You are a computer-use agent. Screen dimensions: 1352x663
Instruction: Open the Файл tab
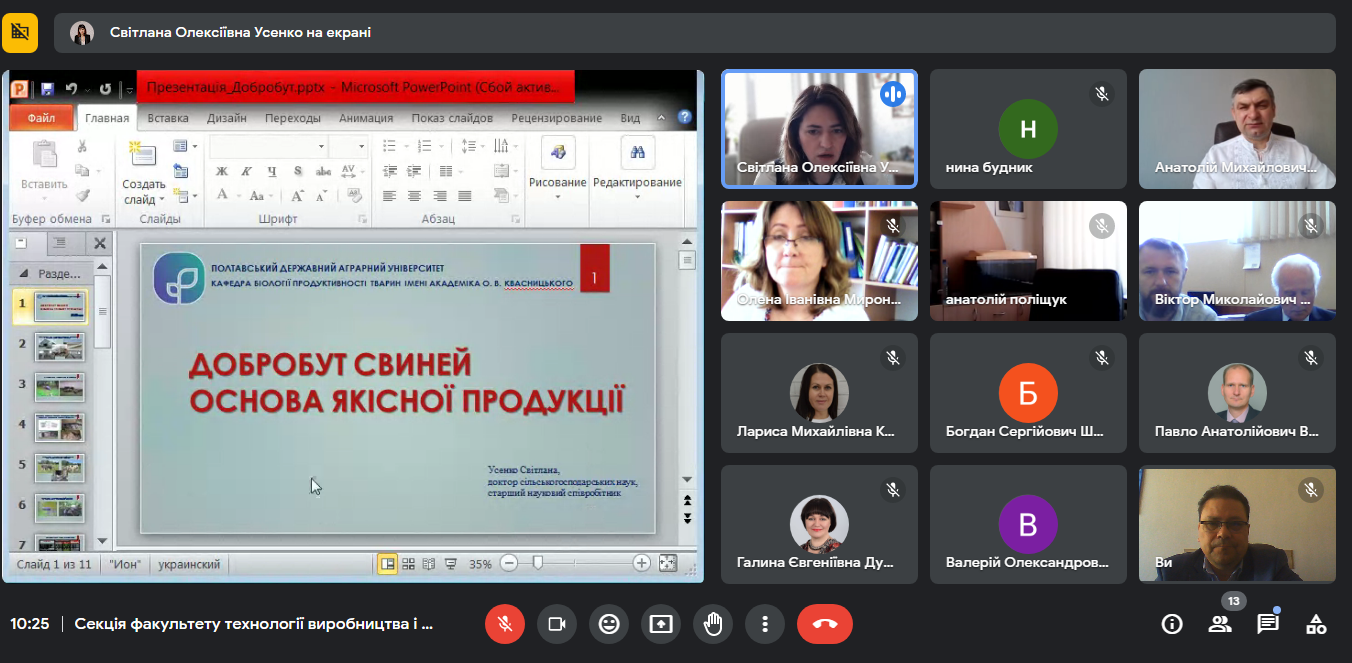point(42,118)
